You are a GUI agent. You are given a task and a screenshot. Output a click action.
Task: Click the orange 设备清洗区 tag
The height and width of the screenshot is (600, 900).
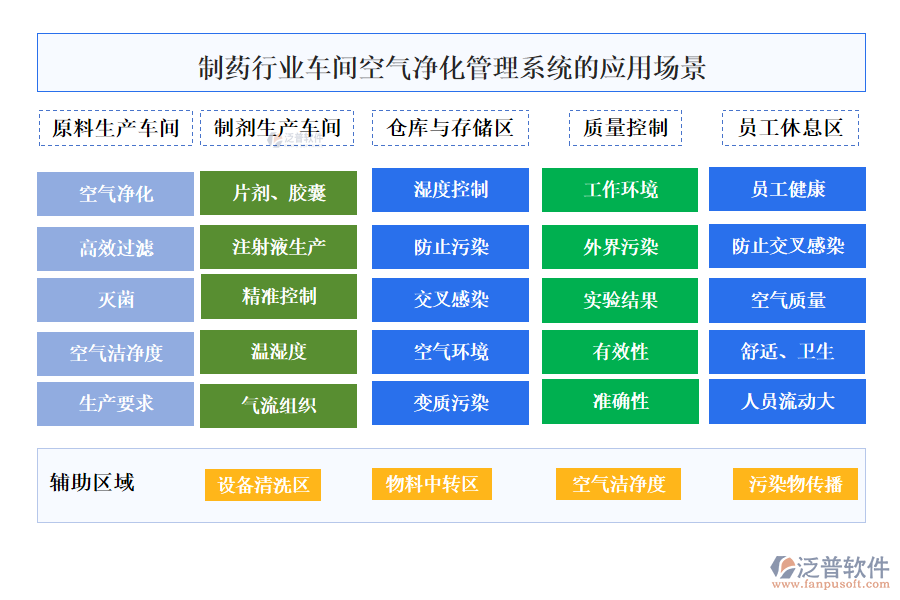(263, 485)
